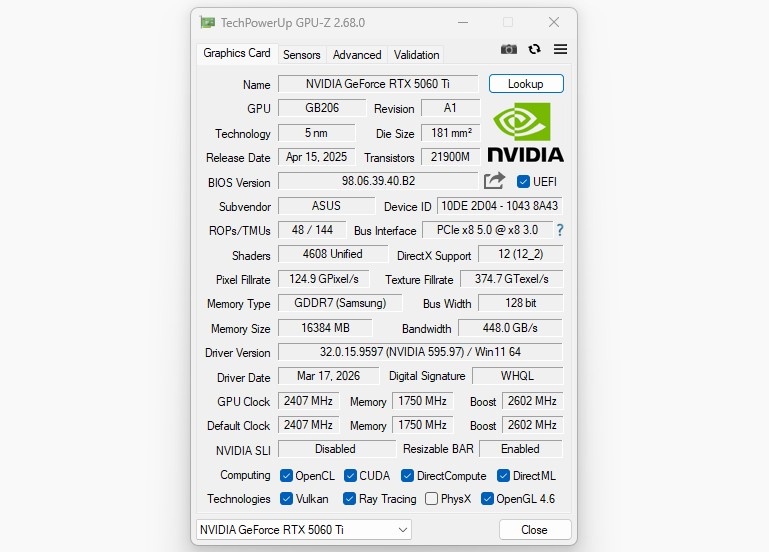Click the Subvendor field ASUS
The image size is (769, 552).
(x=326, y=205)
